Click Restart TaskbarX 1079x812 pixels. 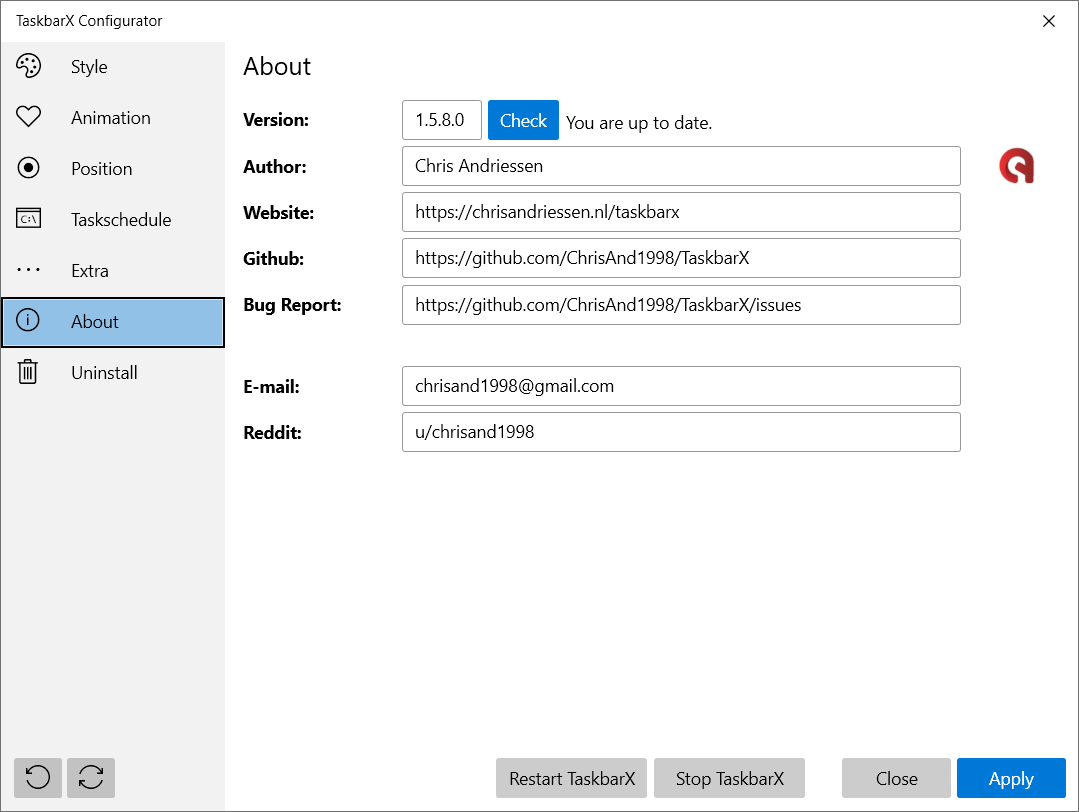[x=571, y=778]
